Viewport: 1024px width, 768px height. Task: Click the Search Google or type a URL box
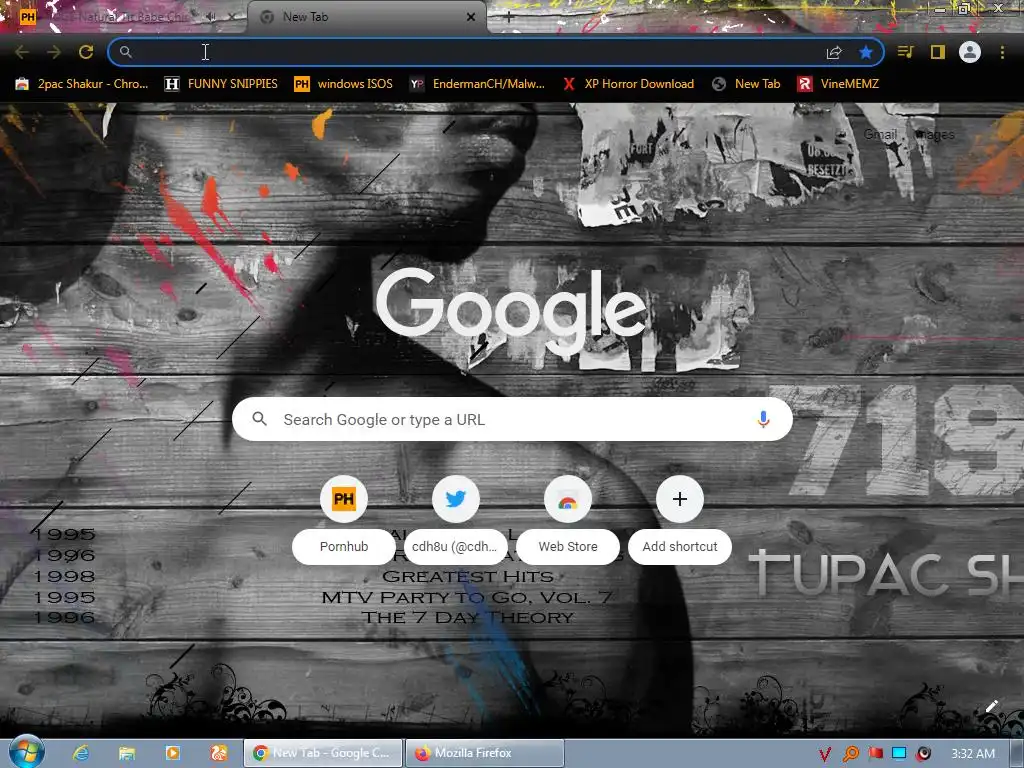512,419
